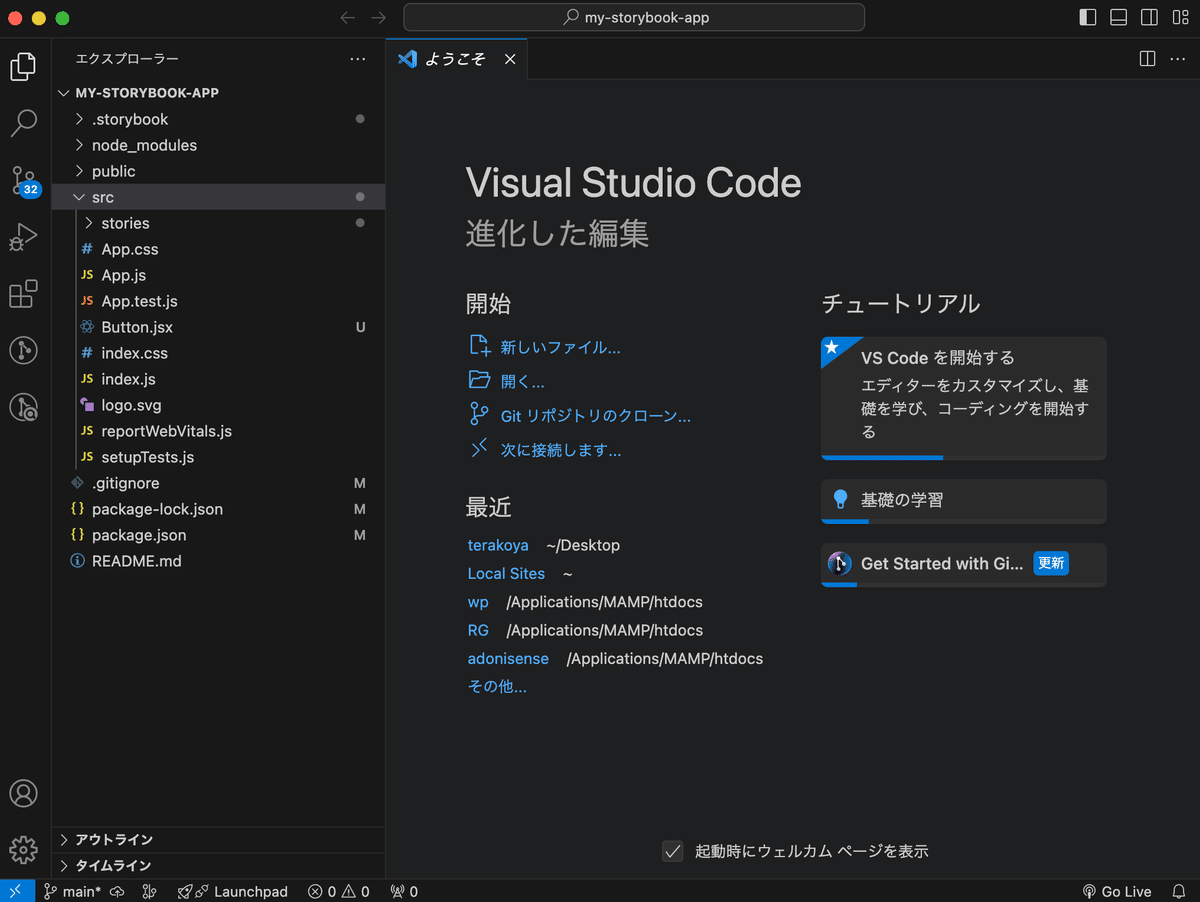Viewport: 1200px width, 902px height.
Task: Open recent Local Sites folder
Action: tap(506, 574)
